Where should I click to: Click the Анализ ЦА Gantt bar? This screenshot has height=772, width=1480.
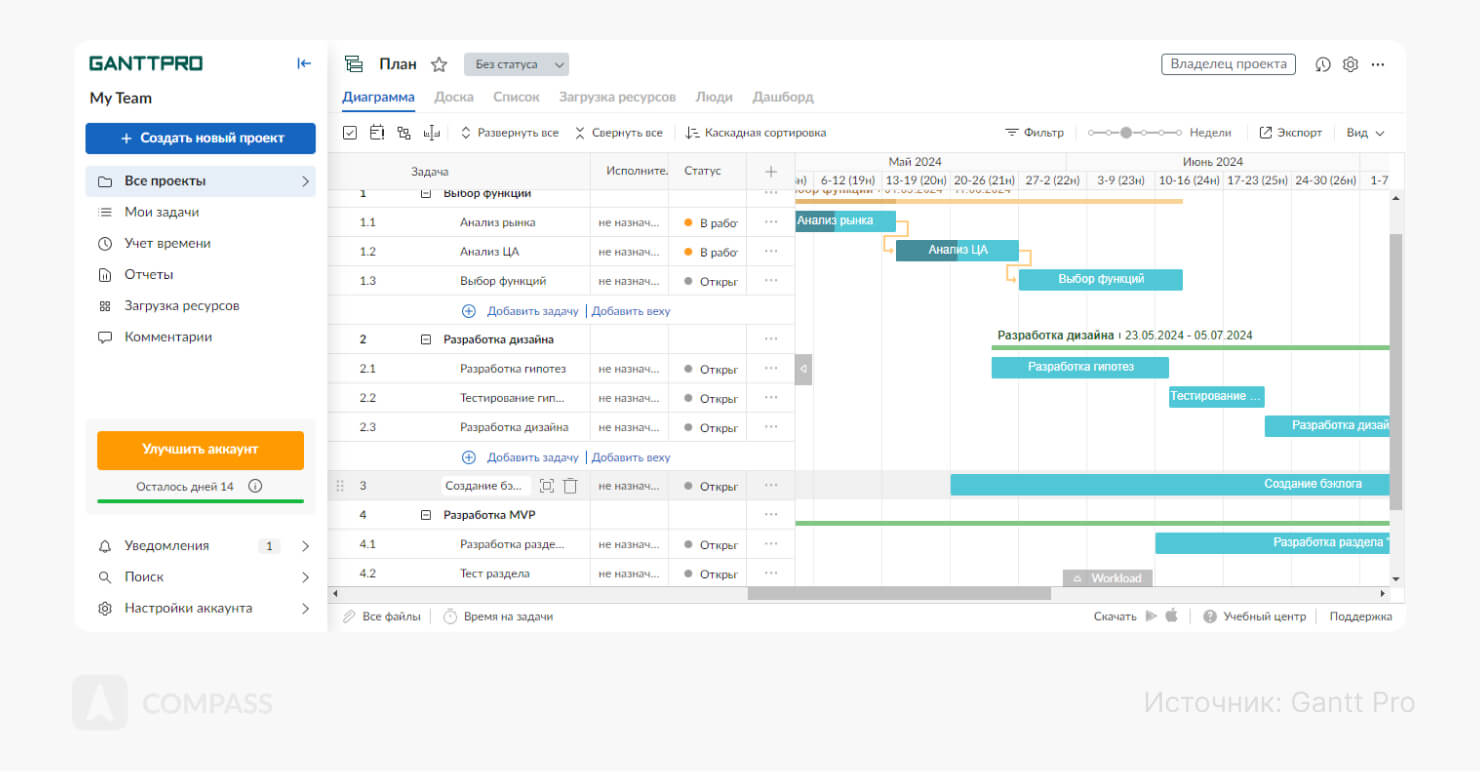coord(957,250)
